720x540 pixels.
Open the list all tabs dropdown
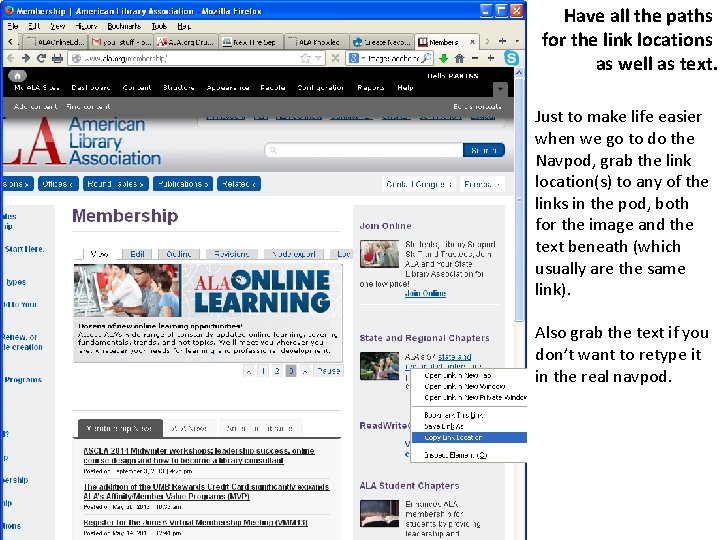517,41
